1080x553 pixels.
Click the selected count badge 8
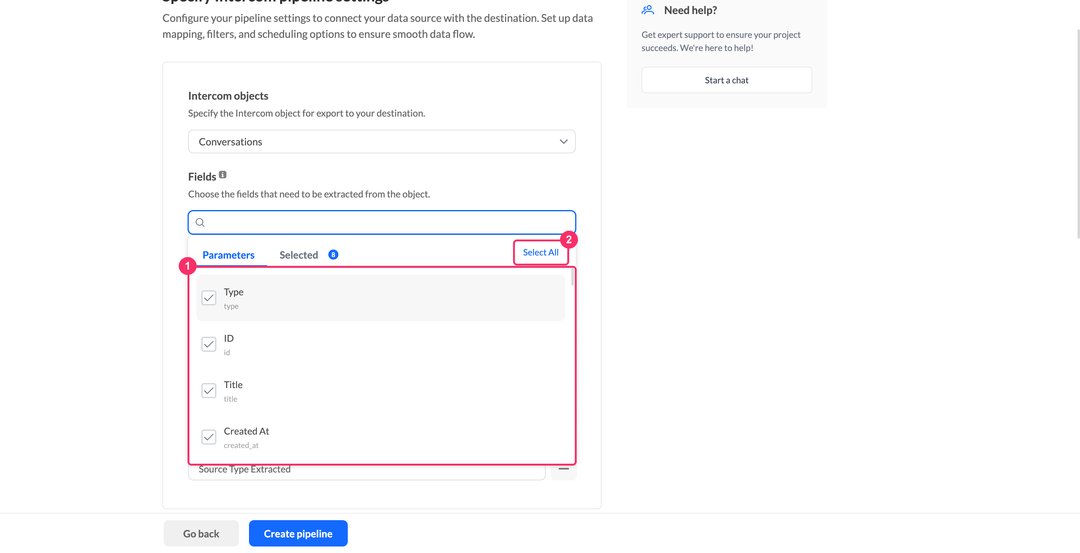333,255
